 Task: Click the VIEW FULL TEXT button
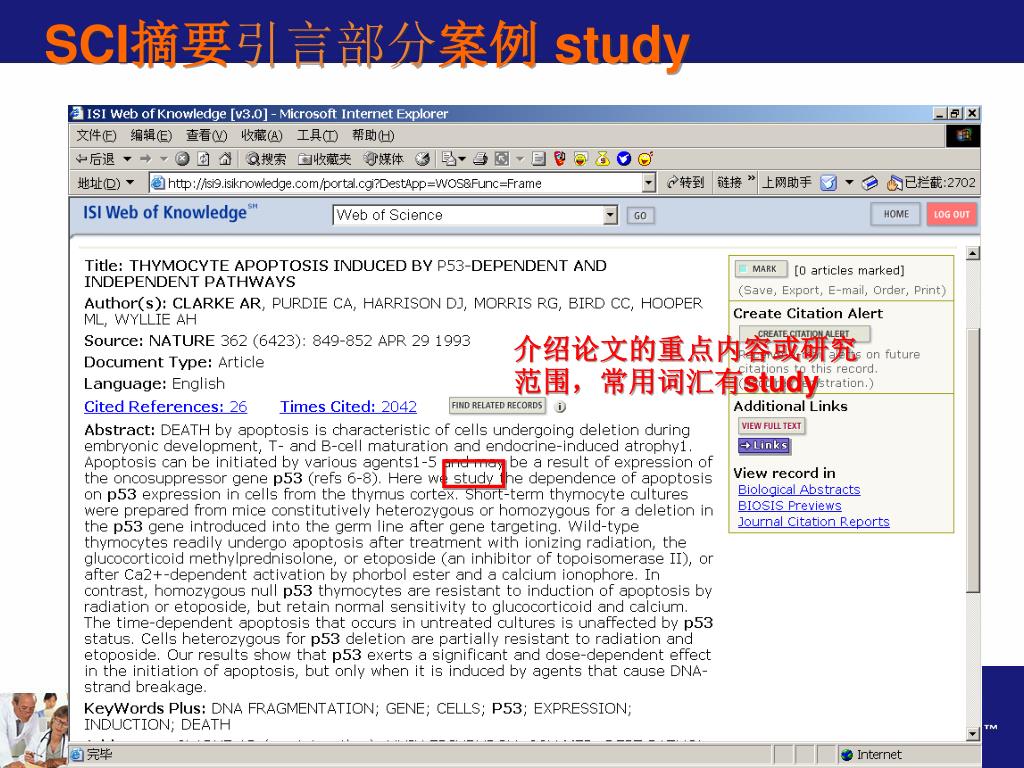click(771, 426)
